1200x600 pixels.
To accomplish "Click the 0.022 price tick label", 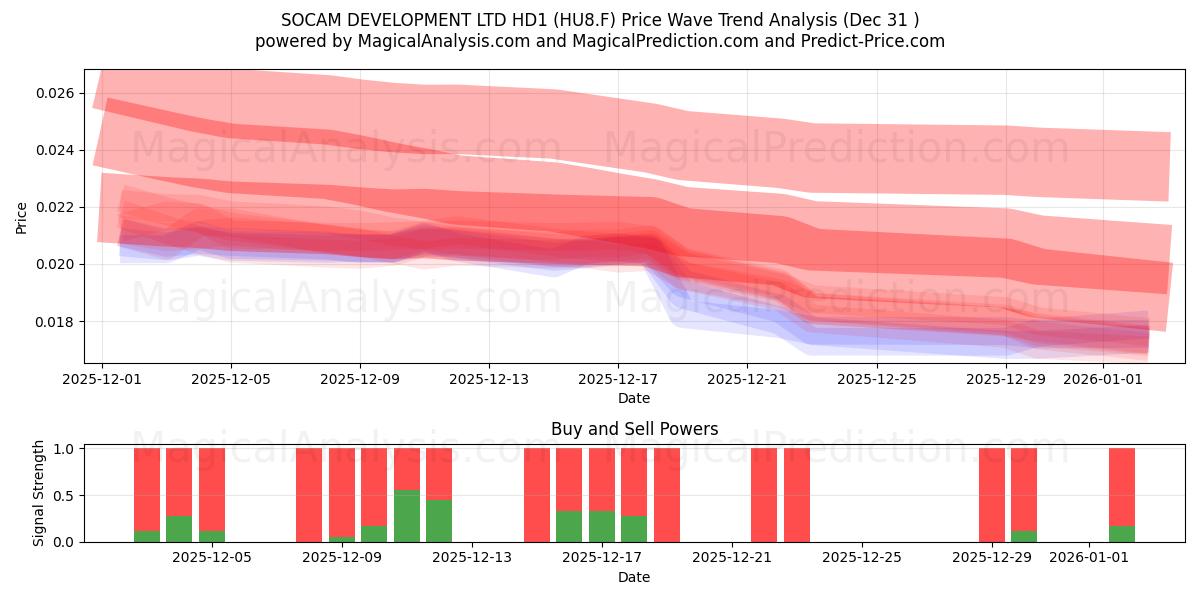I will [56, 207].
